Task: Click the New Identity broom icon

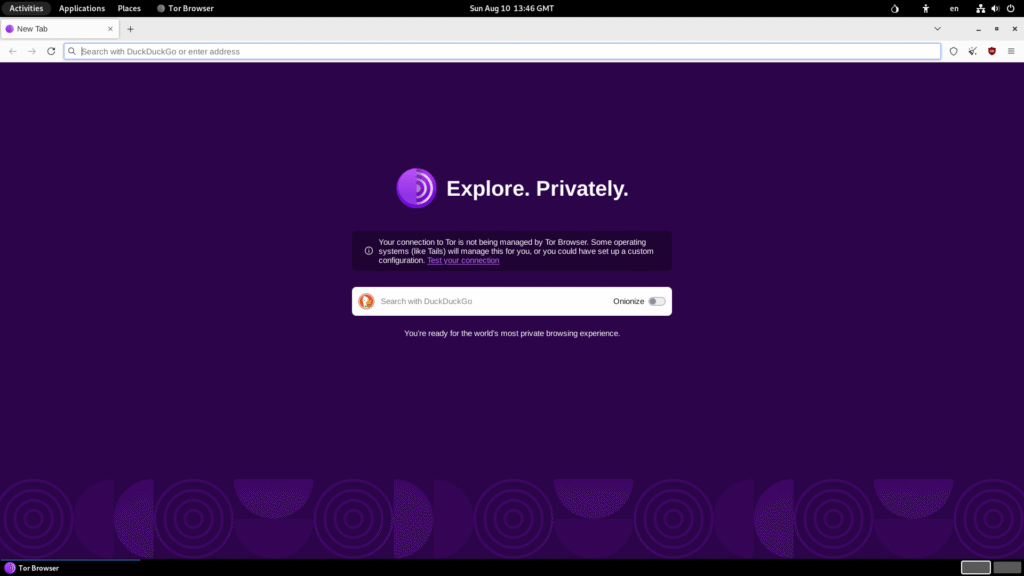Action: point(972,51)
